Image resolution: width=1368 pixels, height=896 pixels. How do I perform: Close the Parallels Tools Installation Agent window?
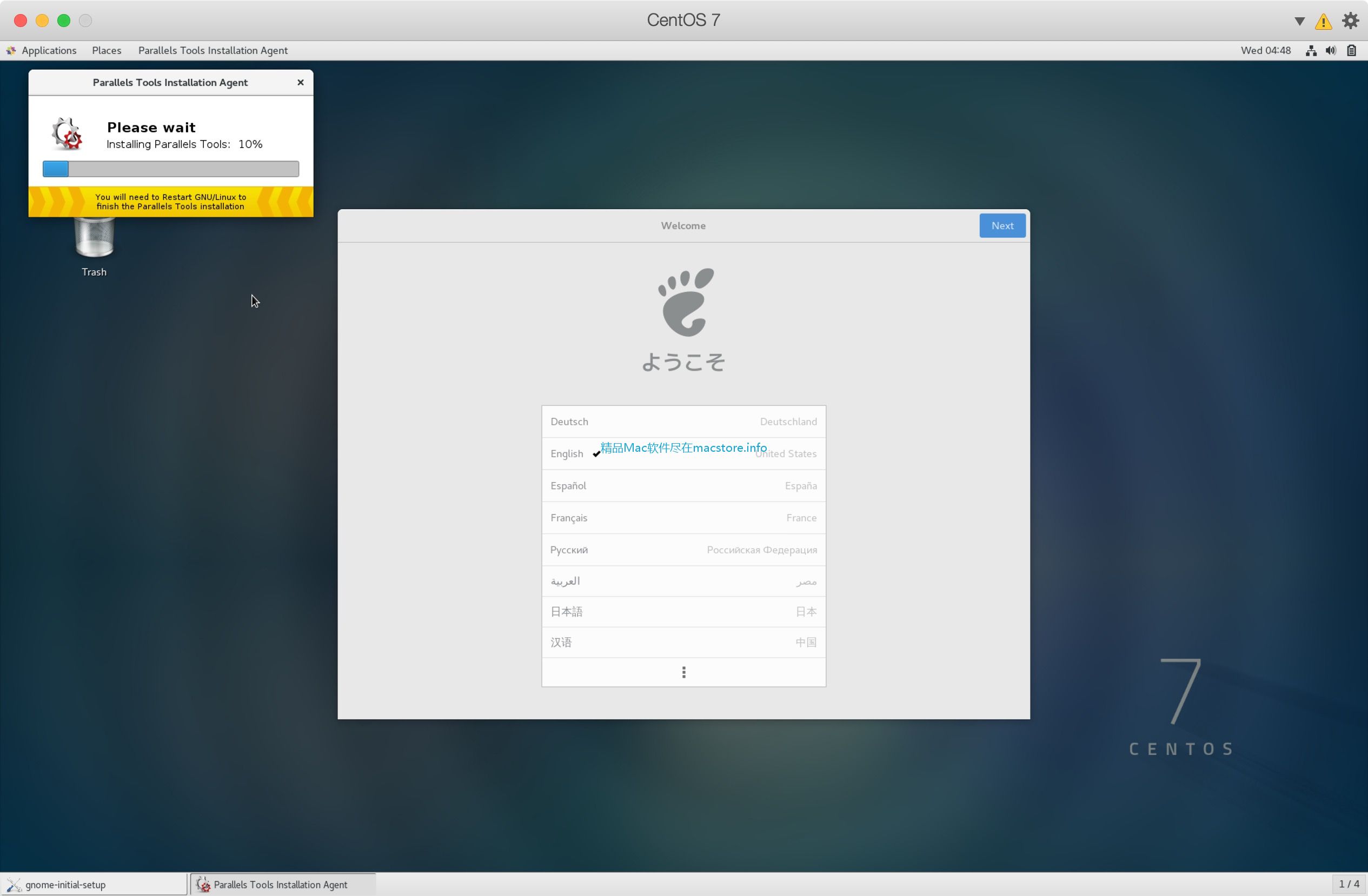300,82
